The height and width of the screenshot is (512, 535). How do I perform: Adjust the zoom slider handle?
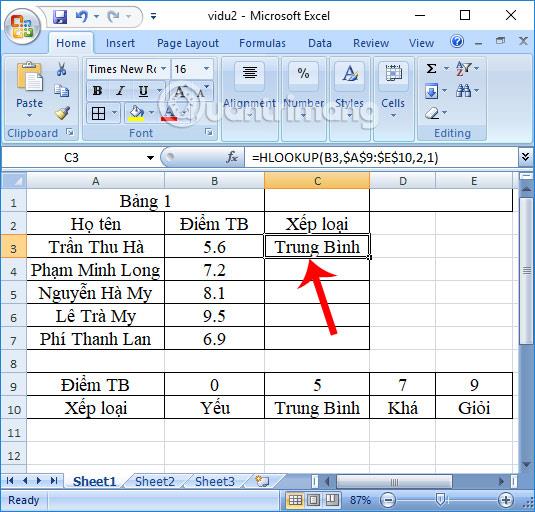tap(440, 500)
